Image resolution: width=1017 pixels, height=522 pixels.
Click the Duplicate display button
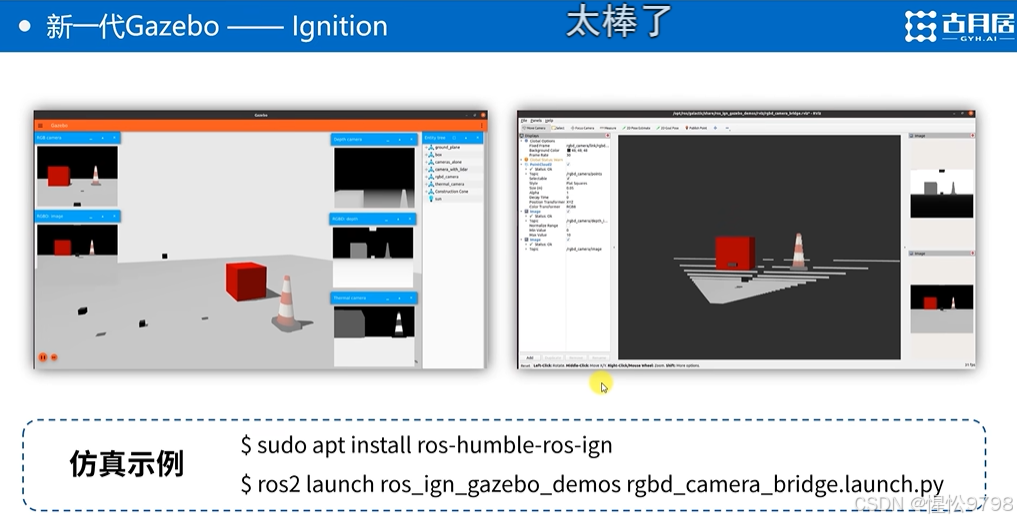tap(553, 357)
